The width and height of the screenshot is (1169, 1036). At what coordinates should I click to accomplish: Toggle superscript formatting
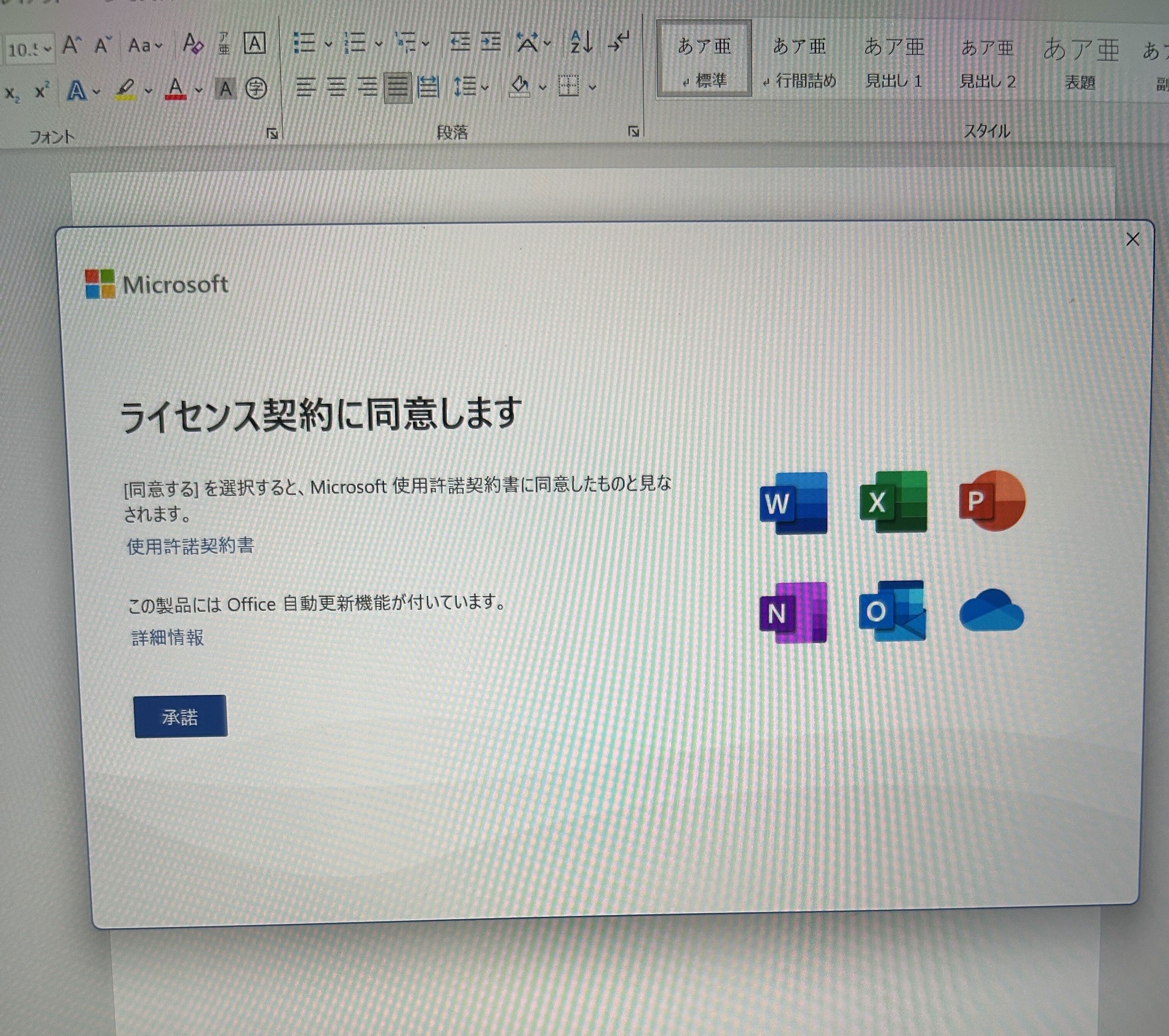(x=42, y=90)
